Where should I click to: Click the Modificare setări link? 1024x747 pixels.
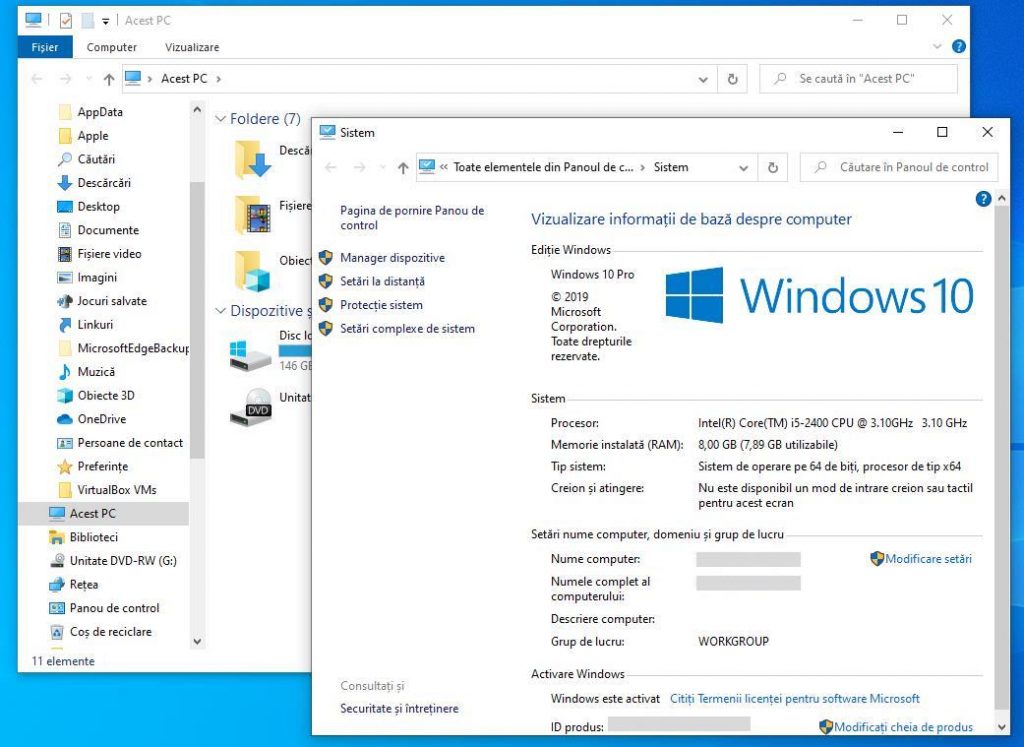928,559
